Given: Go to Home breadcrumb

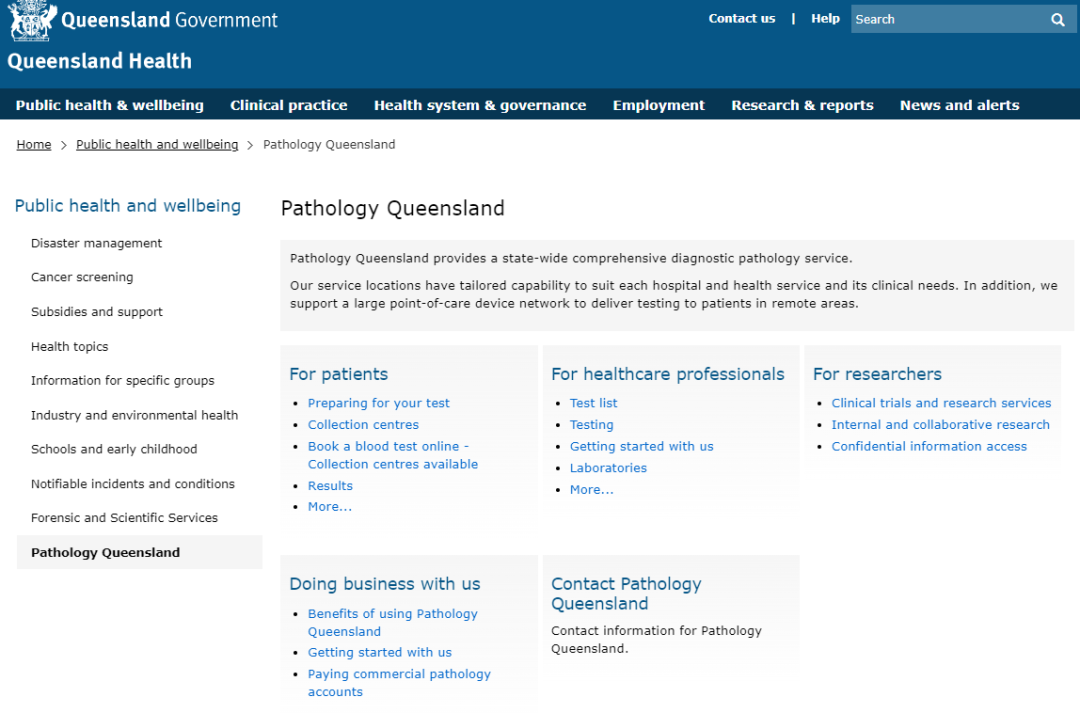Looking at the screenshot, I should (x=34, y=144).
